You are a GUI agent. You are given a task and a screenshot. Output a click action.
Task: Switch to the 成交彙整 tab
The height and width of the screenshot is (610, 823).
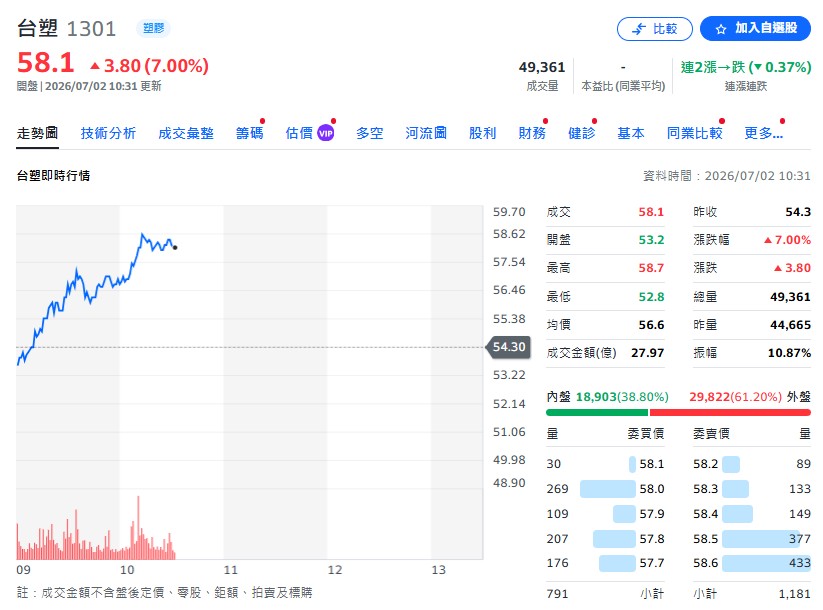tap(186, 133)
